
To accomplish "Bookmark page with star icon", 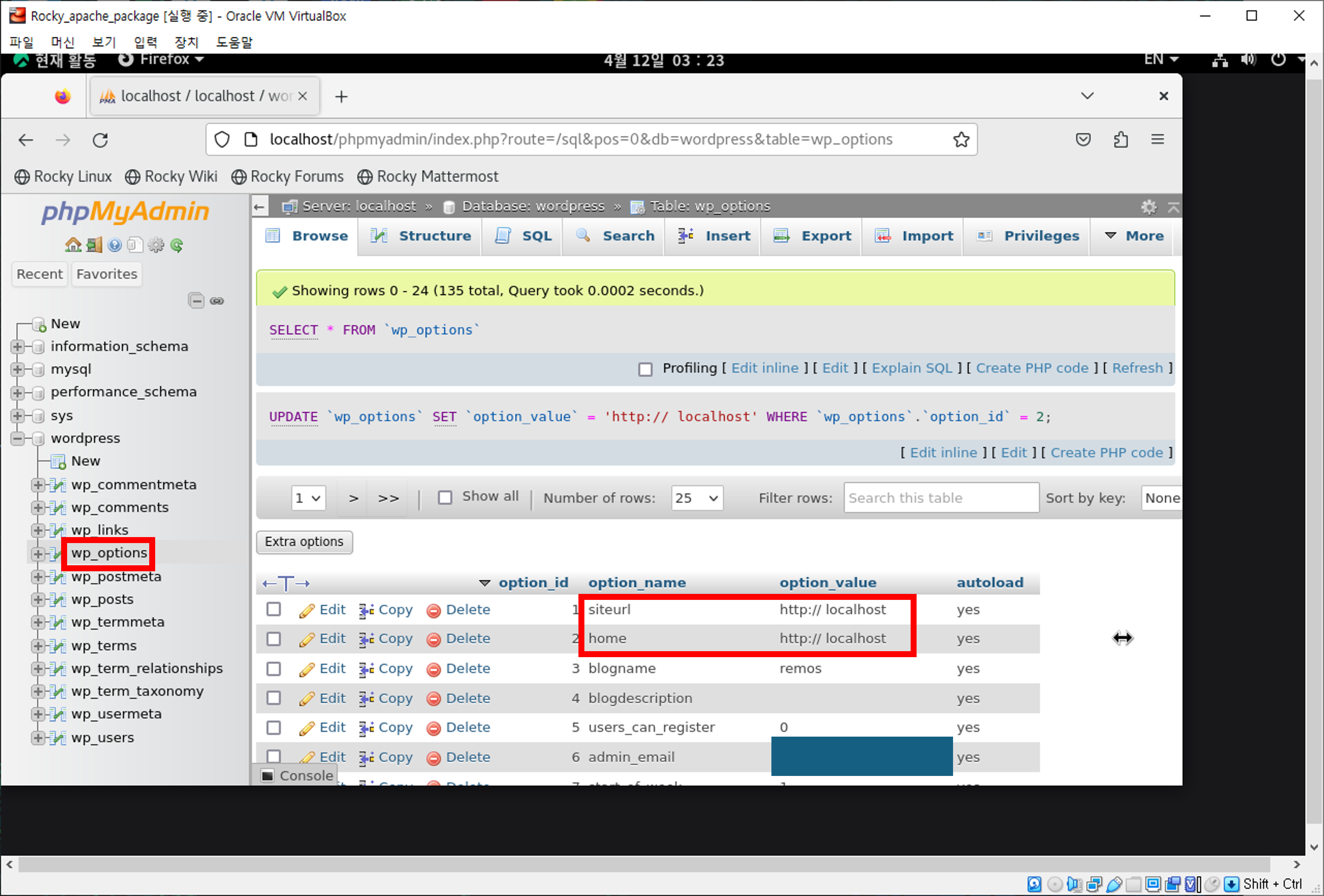I will coord(961,140).
